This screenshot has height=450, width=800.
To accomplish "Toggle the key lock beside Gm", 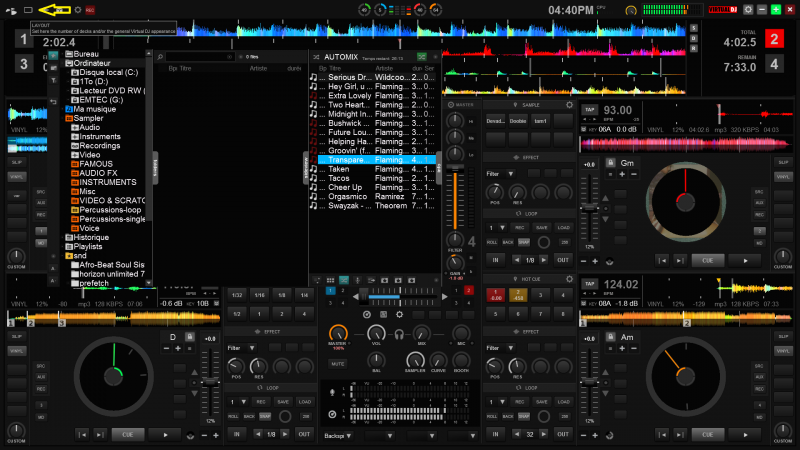I will [610, 163].
